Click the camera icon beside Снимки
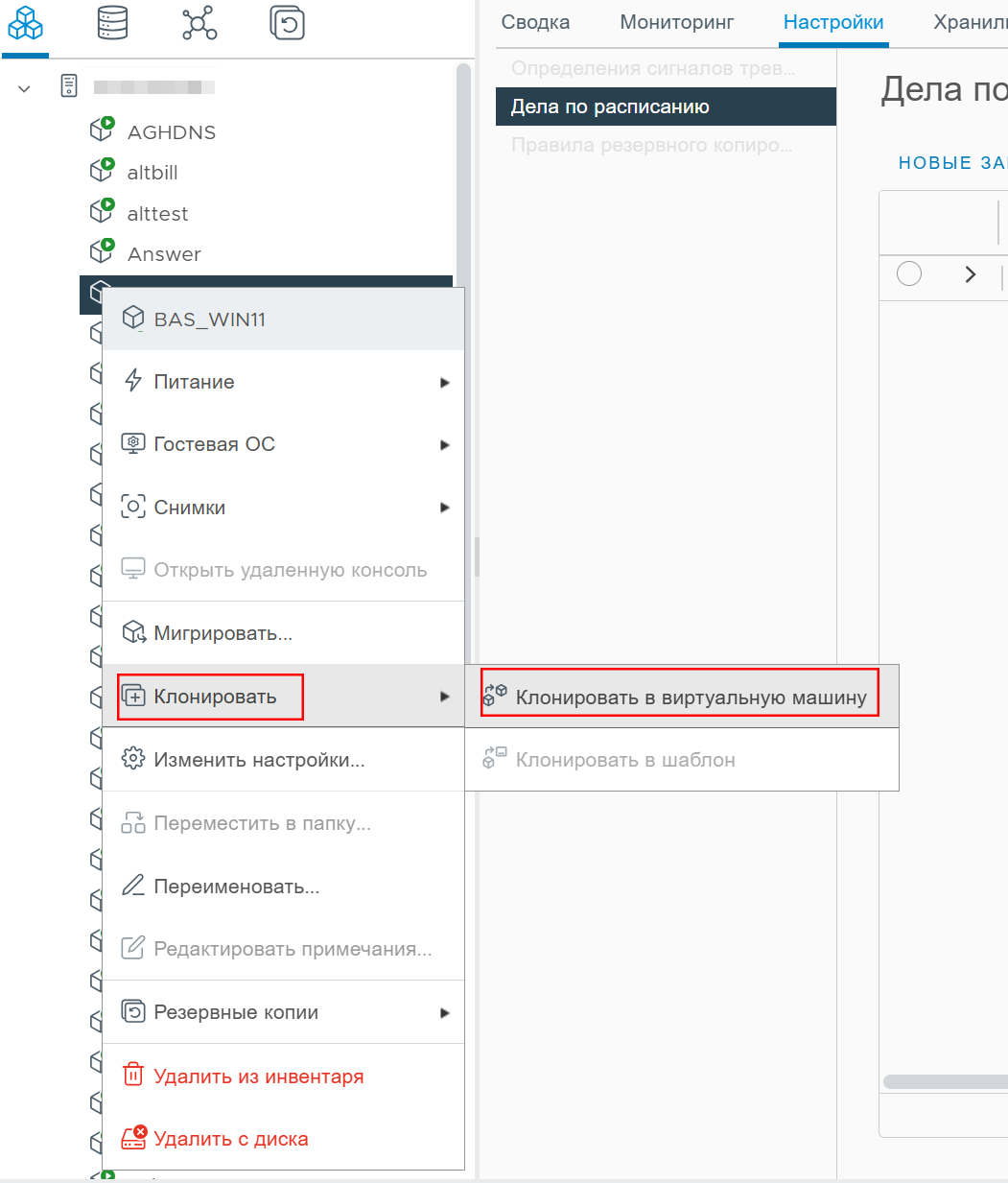 pyautogui.click(x=133, y=507)
